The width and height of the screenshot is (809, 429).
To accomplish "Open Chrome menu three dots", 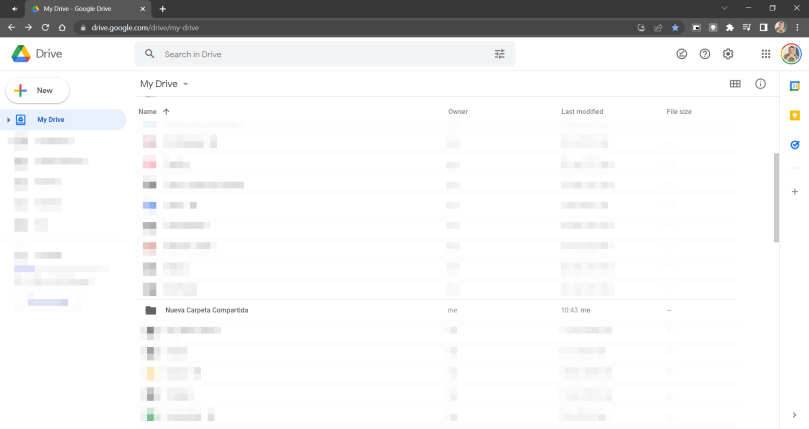I will 797,27.
